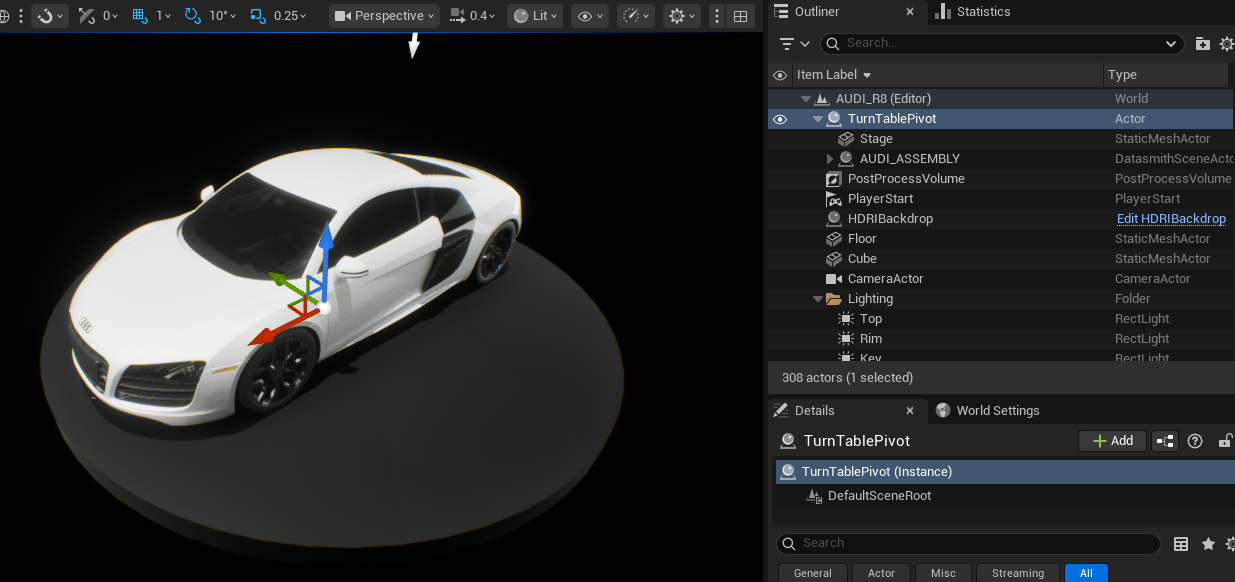This screenshot has height=582, width=1235.
Task: Switch to the Details tab
Action: [814, 411]
